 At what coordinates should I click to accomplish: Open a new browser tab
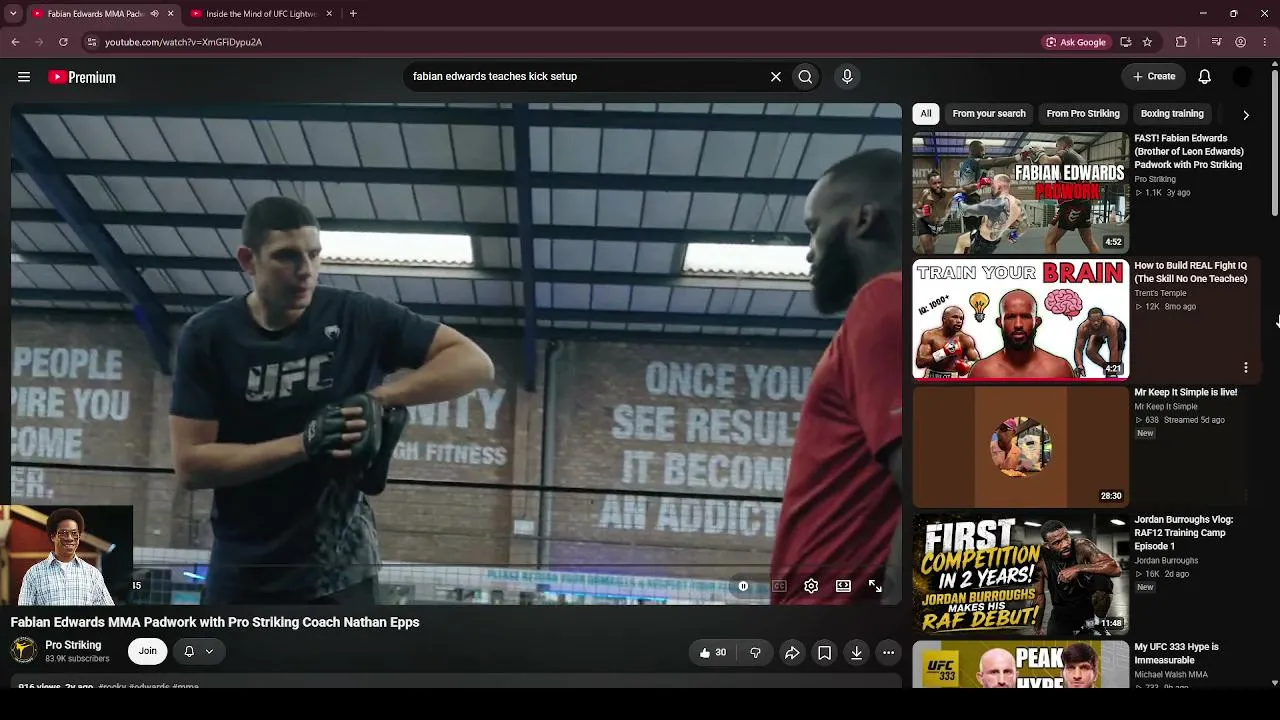[353, 14]
